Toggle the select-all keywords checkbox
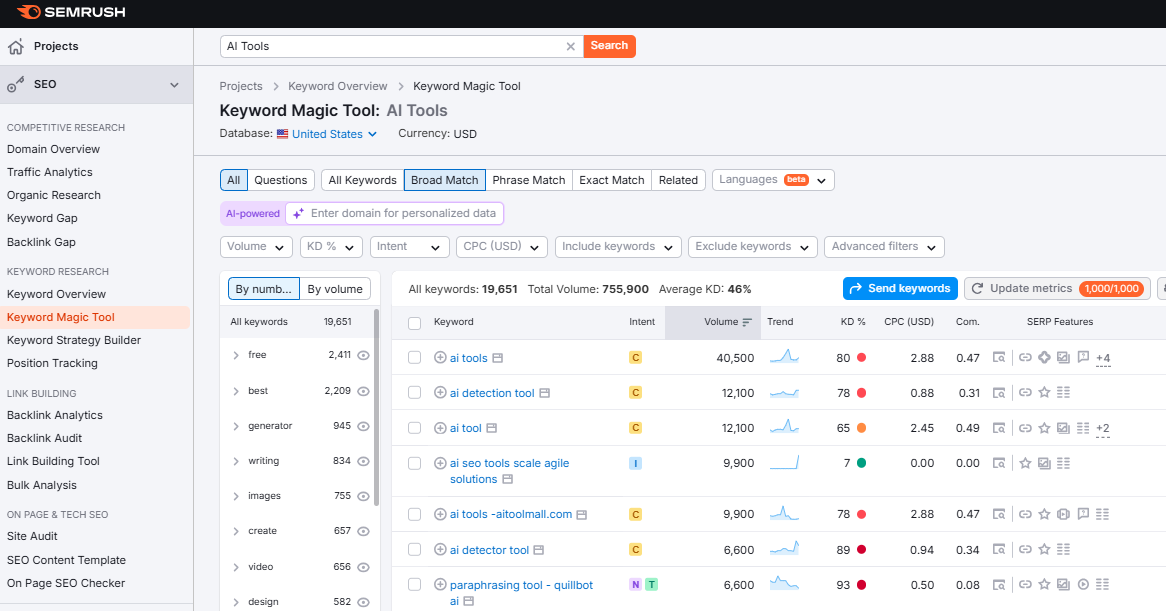Viewport: 1166px width, 611px height. click(415, 323)
